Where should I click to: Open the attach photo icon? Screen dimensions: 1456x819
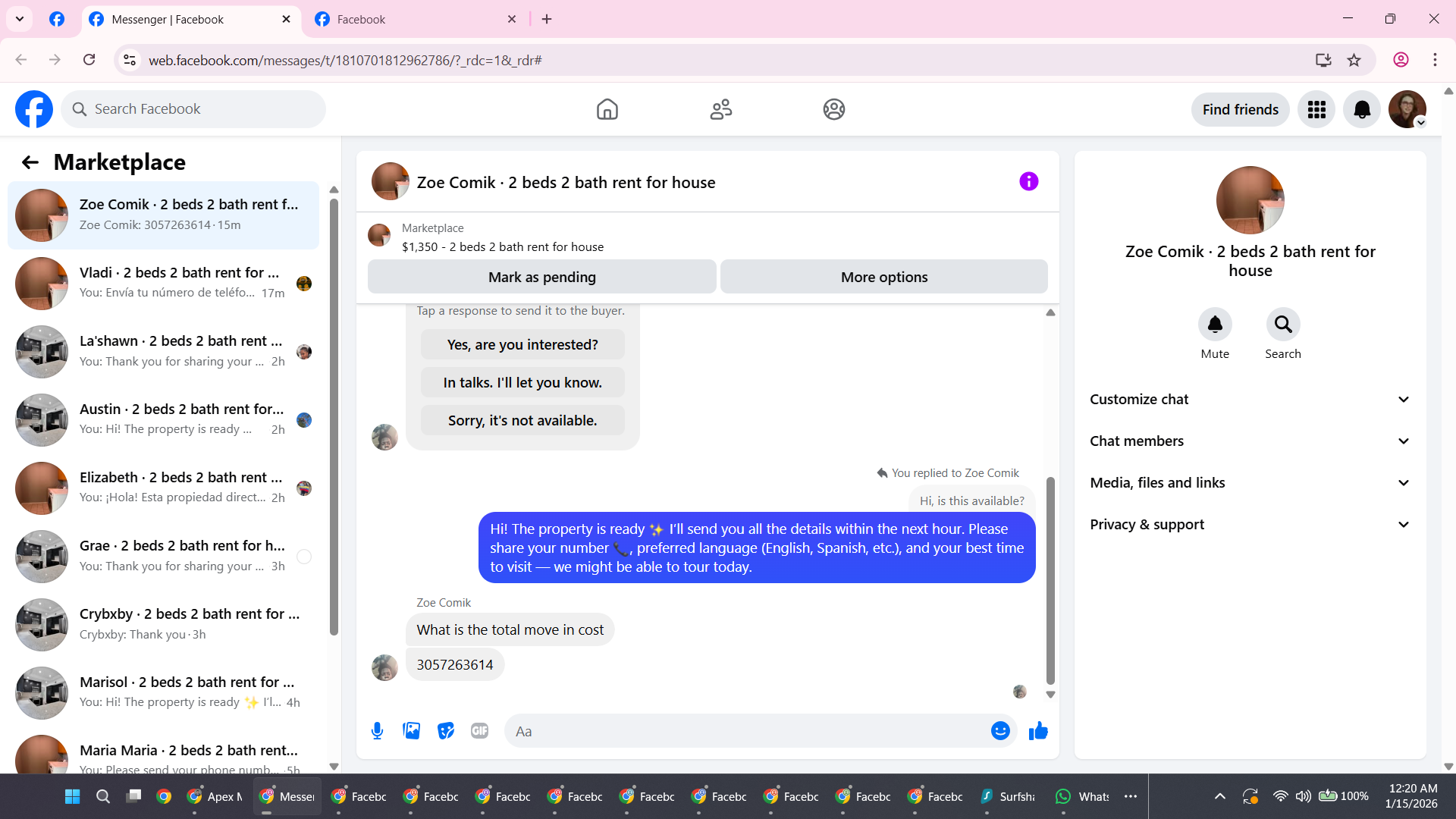411,731
